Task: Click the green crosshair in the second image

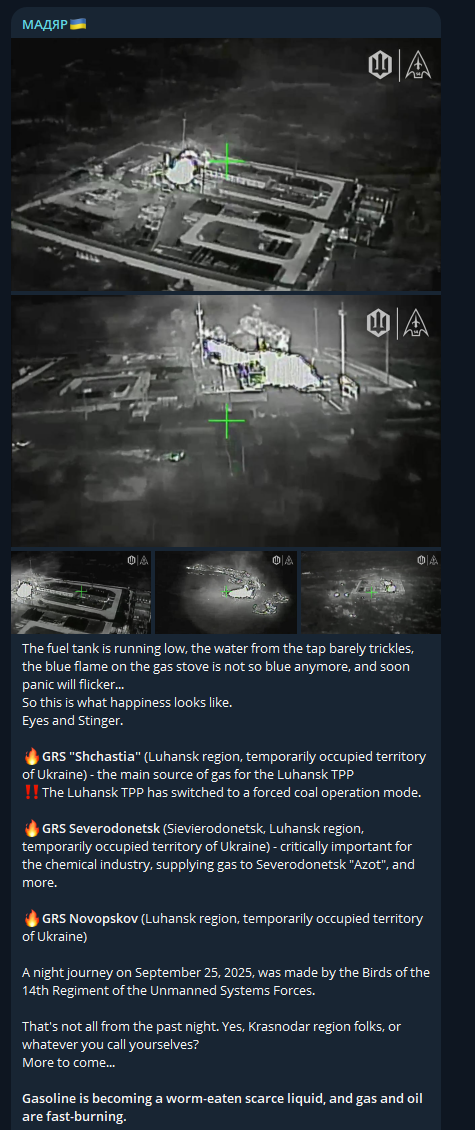Action: [x=226, y=421]
